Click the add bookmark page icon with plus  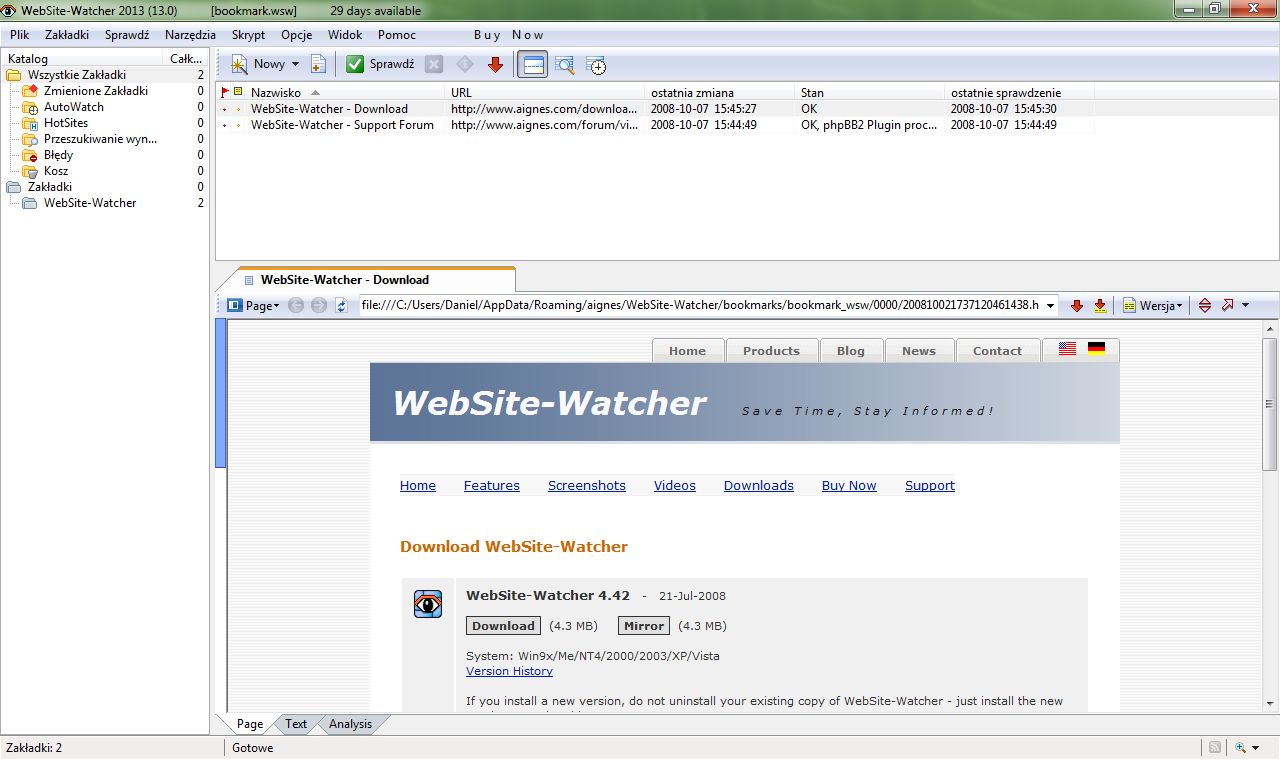click(318, 64)
